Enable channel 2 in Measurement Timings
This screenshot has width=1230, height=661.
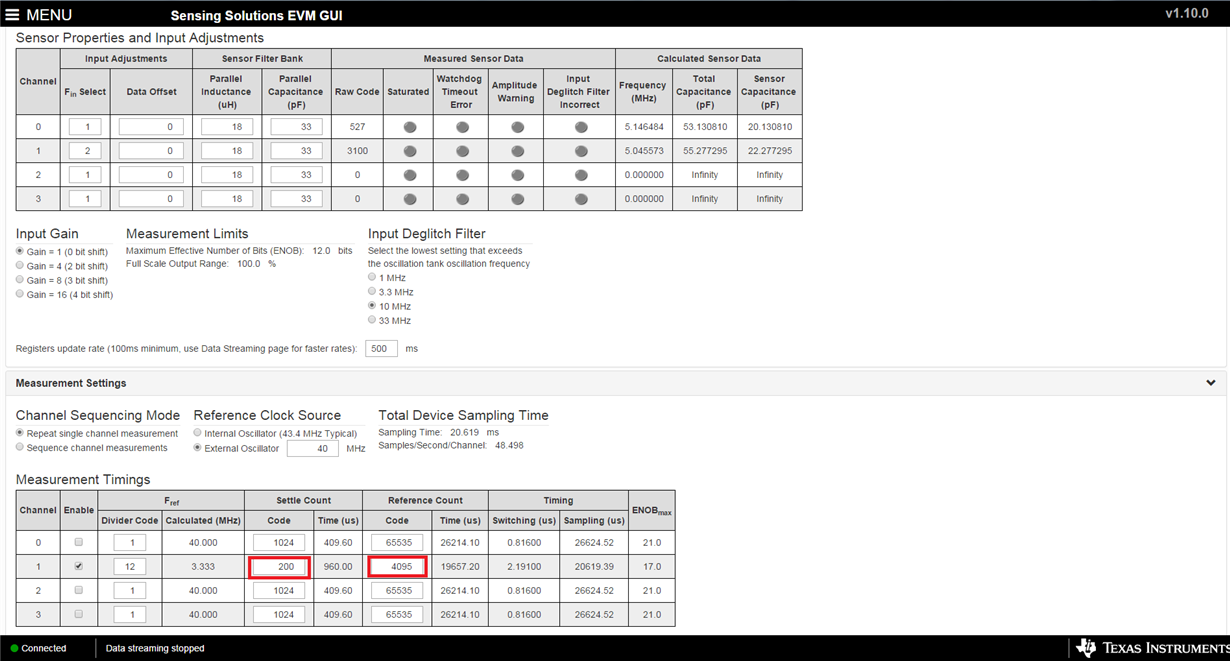79,590
